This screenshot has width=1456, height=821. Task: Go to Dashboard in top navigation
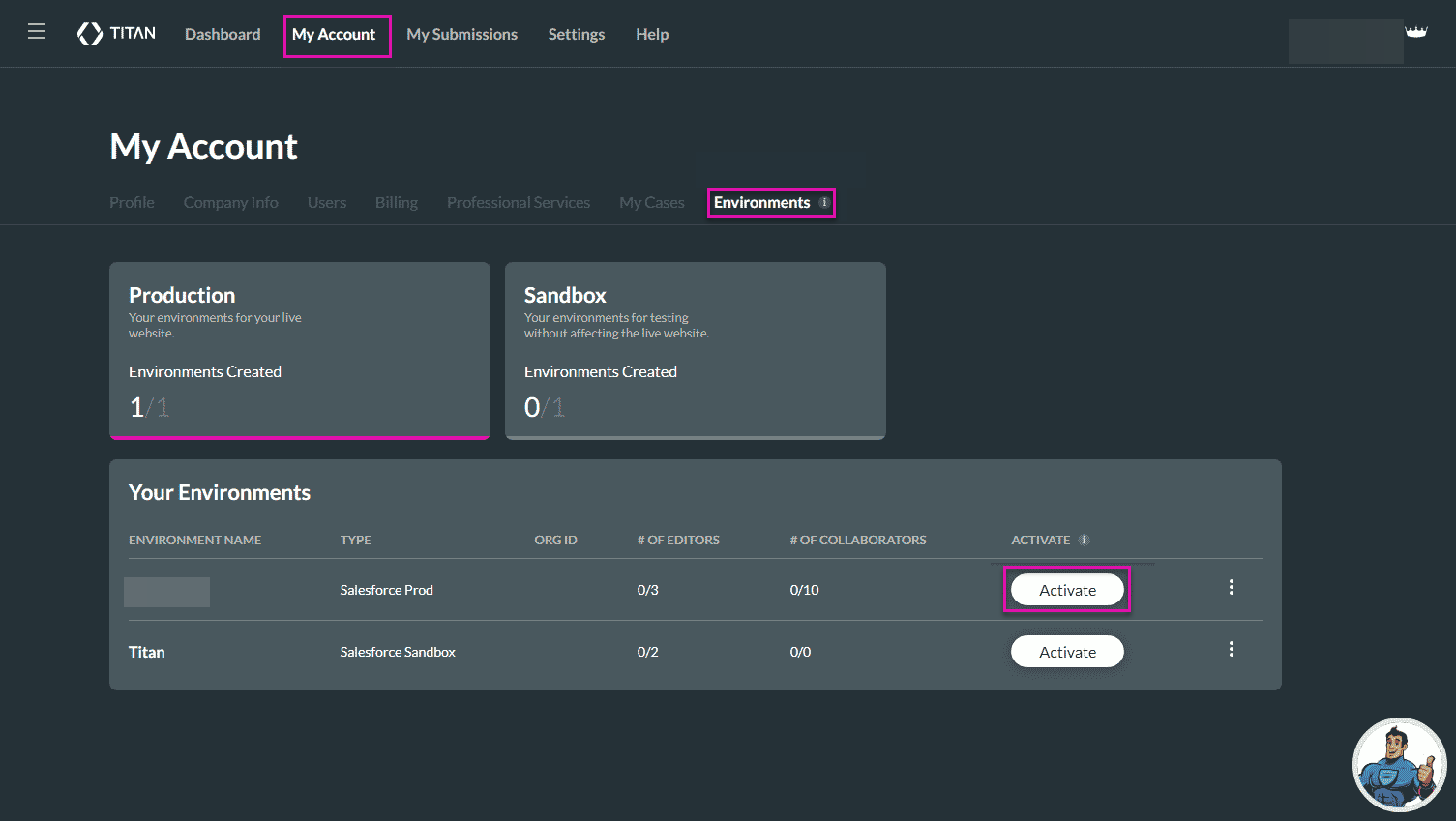coord(223,34)
